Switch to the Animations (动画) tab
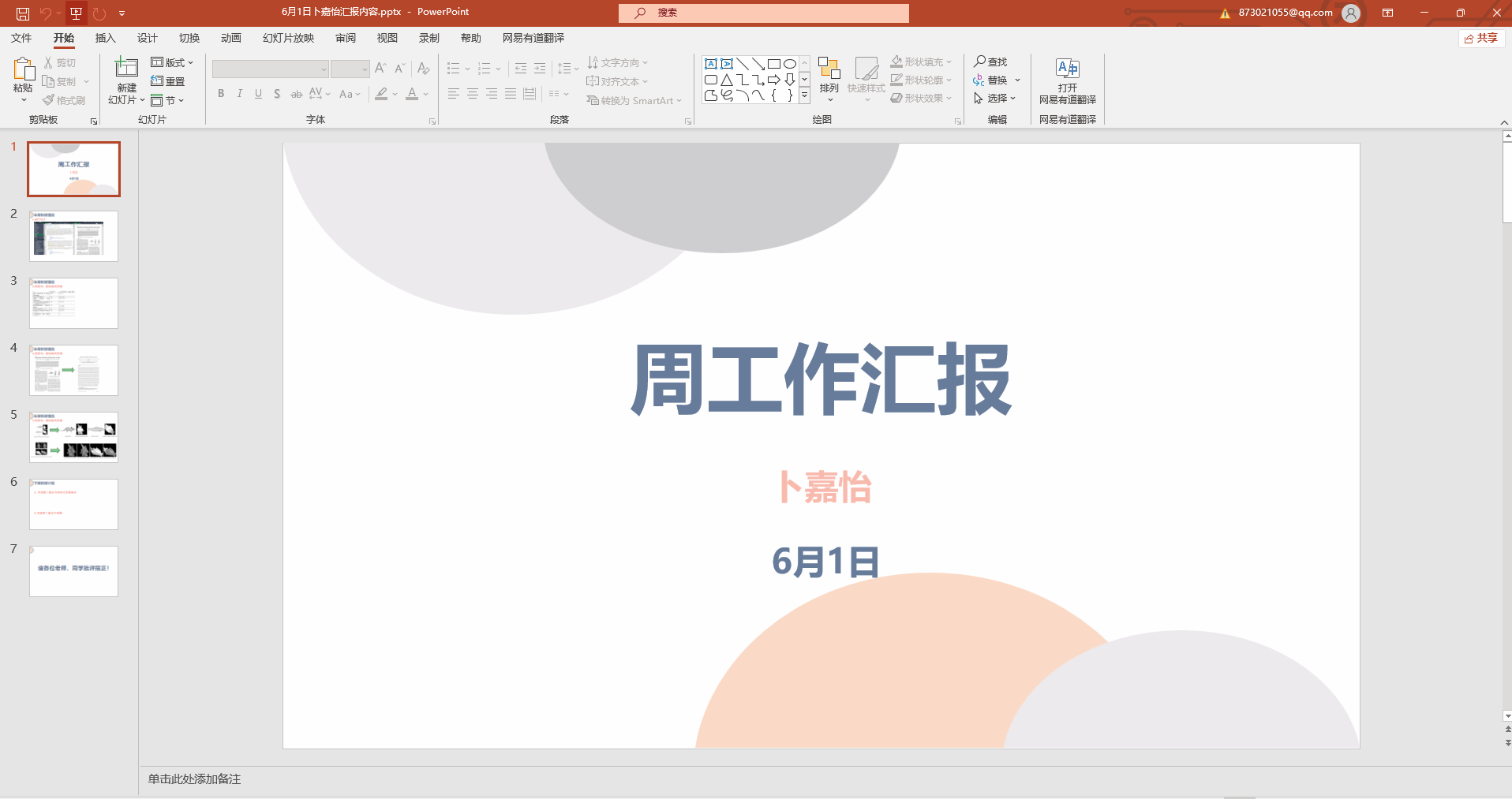Screen dimensions: 1512x799 coord(230,38)
